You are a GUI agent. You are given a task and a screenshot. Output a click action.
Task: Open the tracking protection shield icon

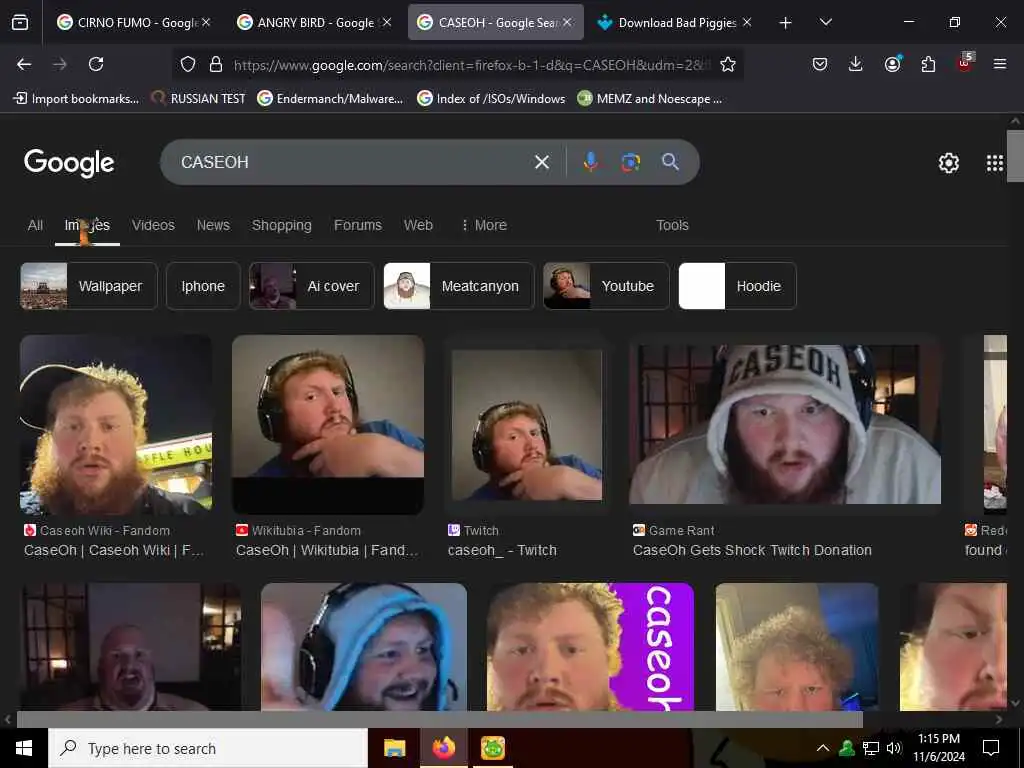pos(188,64)
